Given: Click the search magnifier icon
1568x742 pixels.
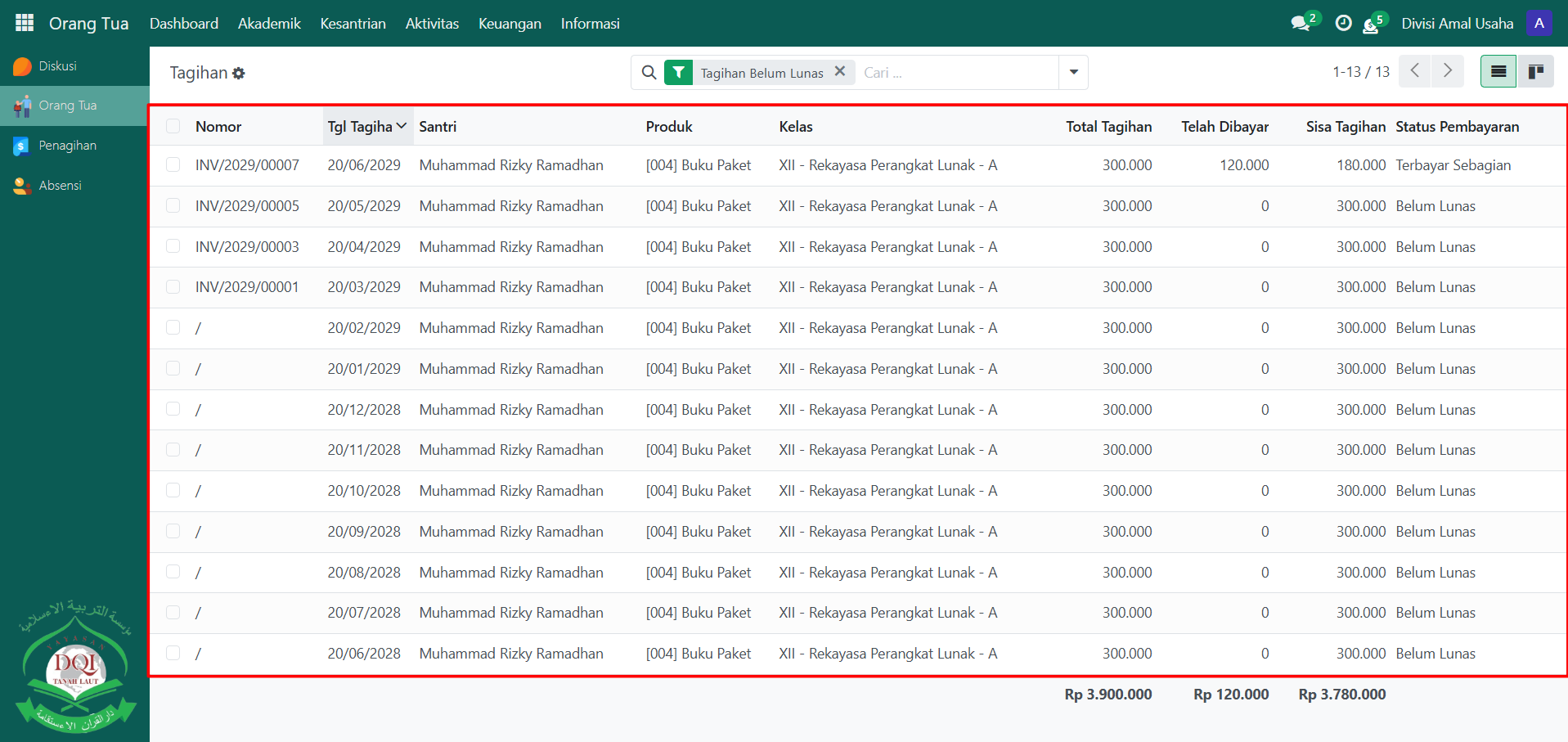Looking at the screenshot, I should click(649, 73).
